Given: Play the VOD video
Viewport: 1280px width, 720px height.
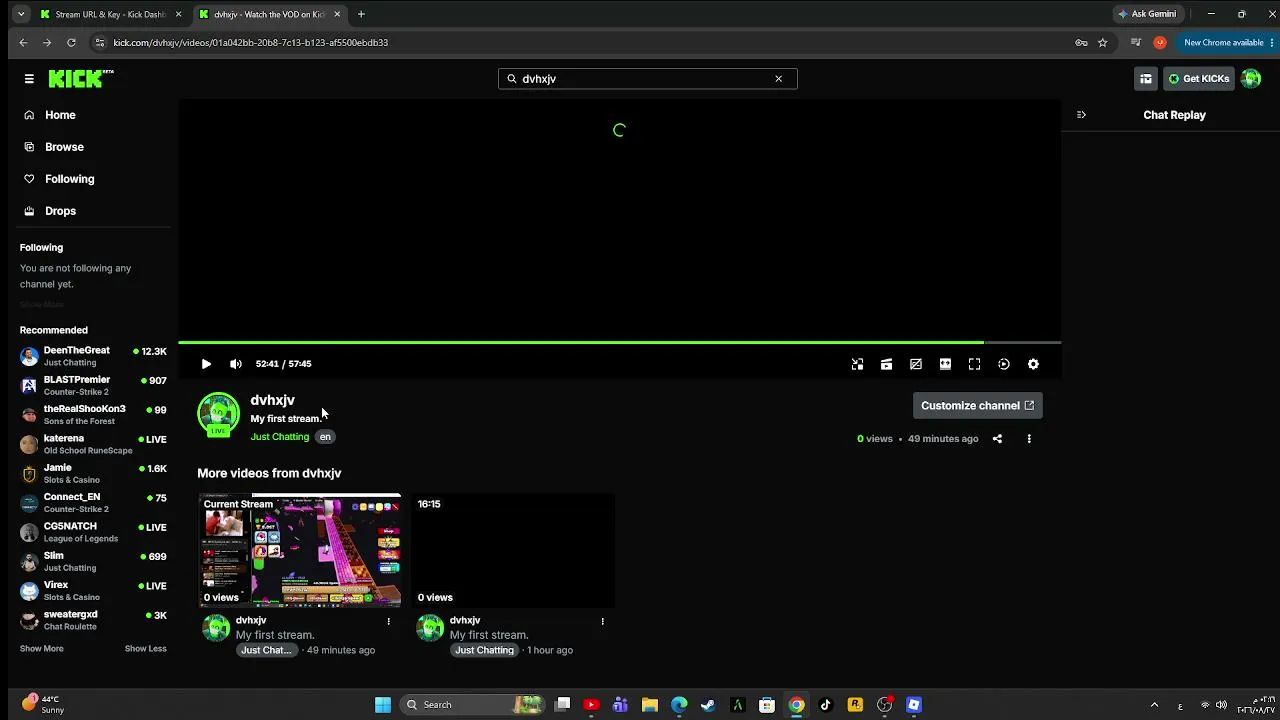Looking at the screenshot, I should [x=206, y=364].
